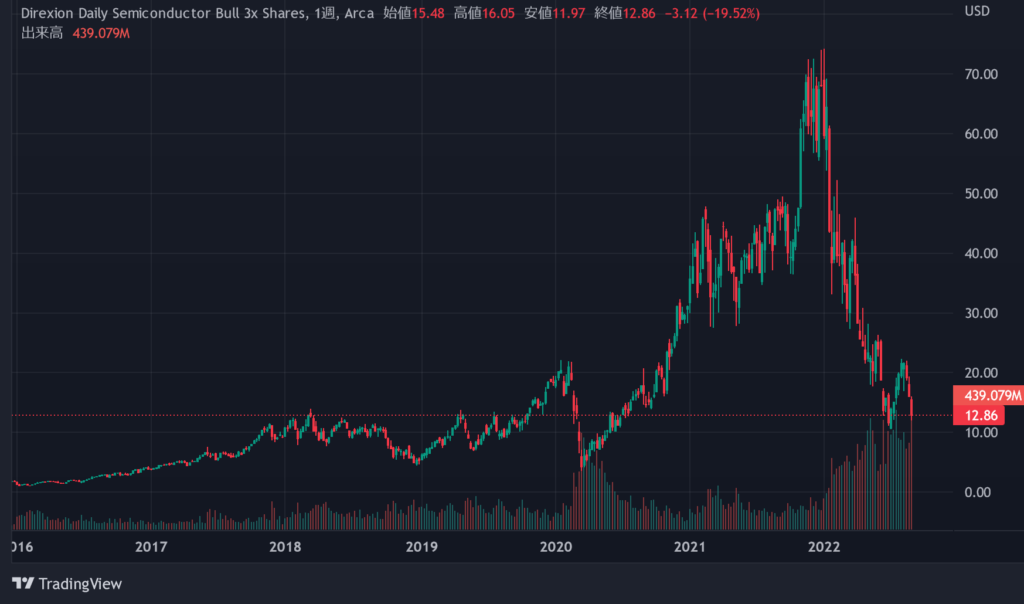
Task: Select the 終値 12.86 close value in header
Action: [x=625, y=13]
